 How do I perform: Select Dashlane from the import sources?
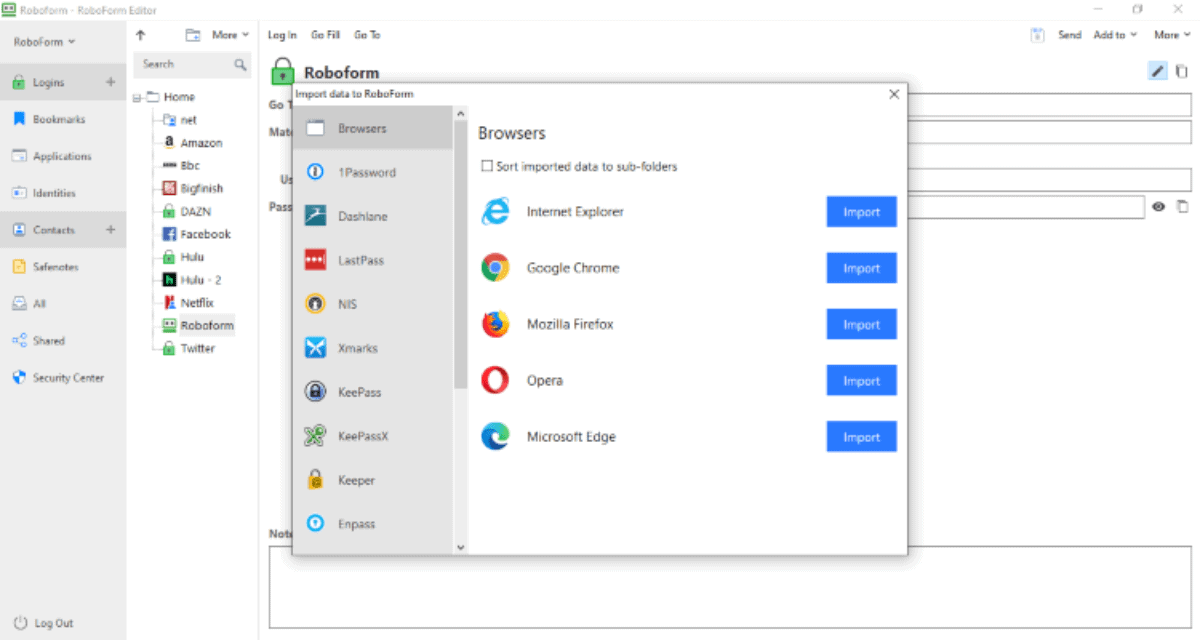[x=362, y=216]
